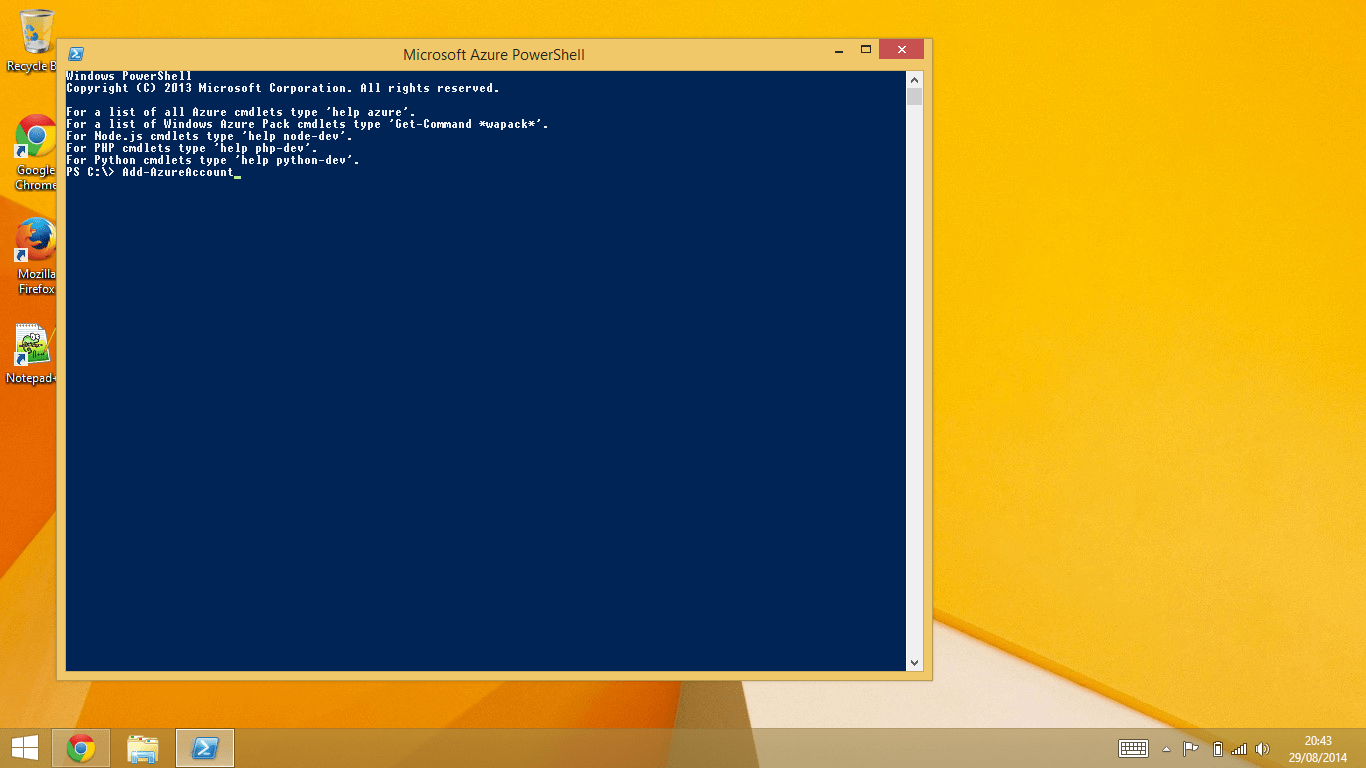Select the Google Chrome desktop shortcut
This screenshot has width=1366, height=768.
pos(36,148)
